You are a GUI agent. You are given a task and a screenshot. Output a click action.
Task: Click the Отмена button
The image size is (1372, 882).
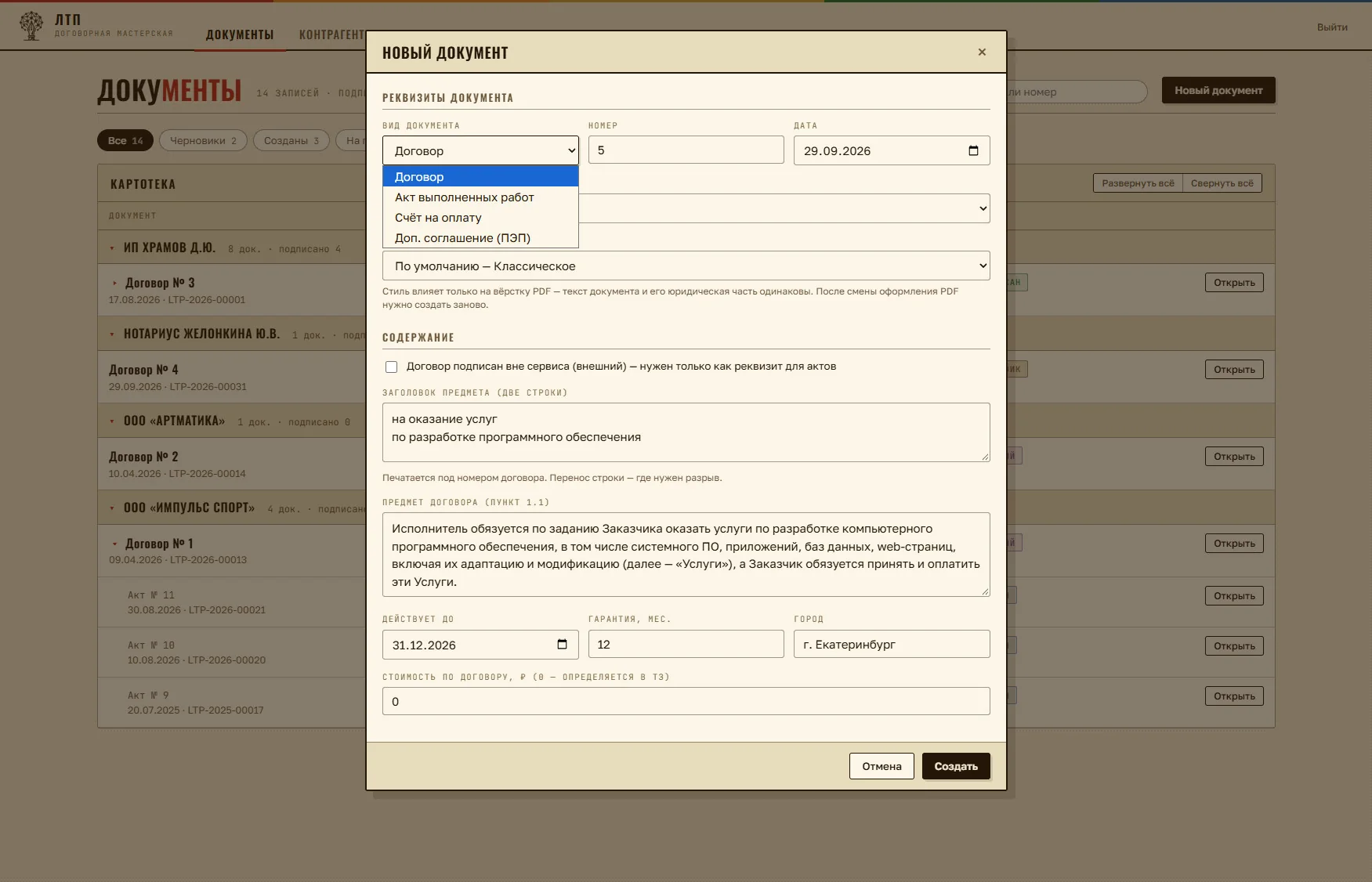coord(881,766)
